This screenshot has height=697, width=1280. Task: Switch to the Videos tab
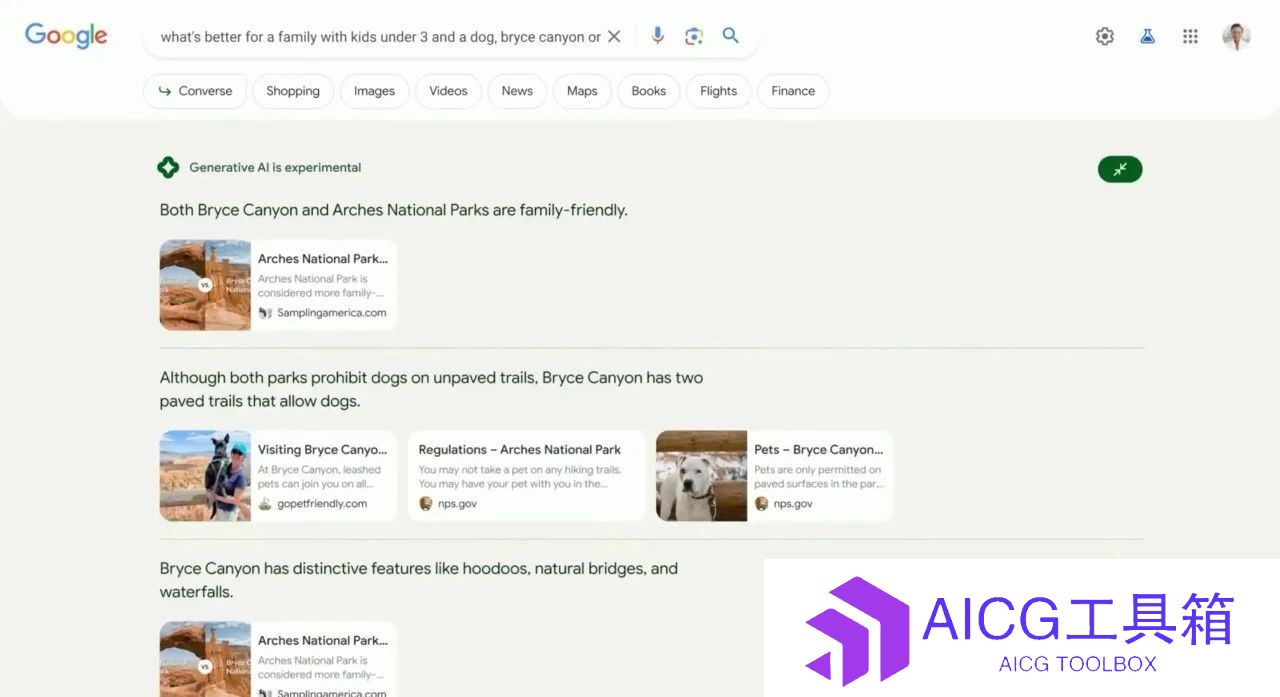point(448,91)
